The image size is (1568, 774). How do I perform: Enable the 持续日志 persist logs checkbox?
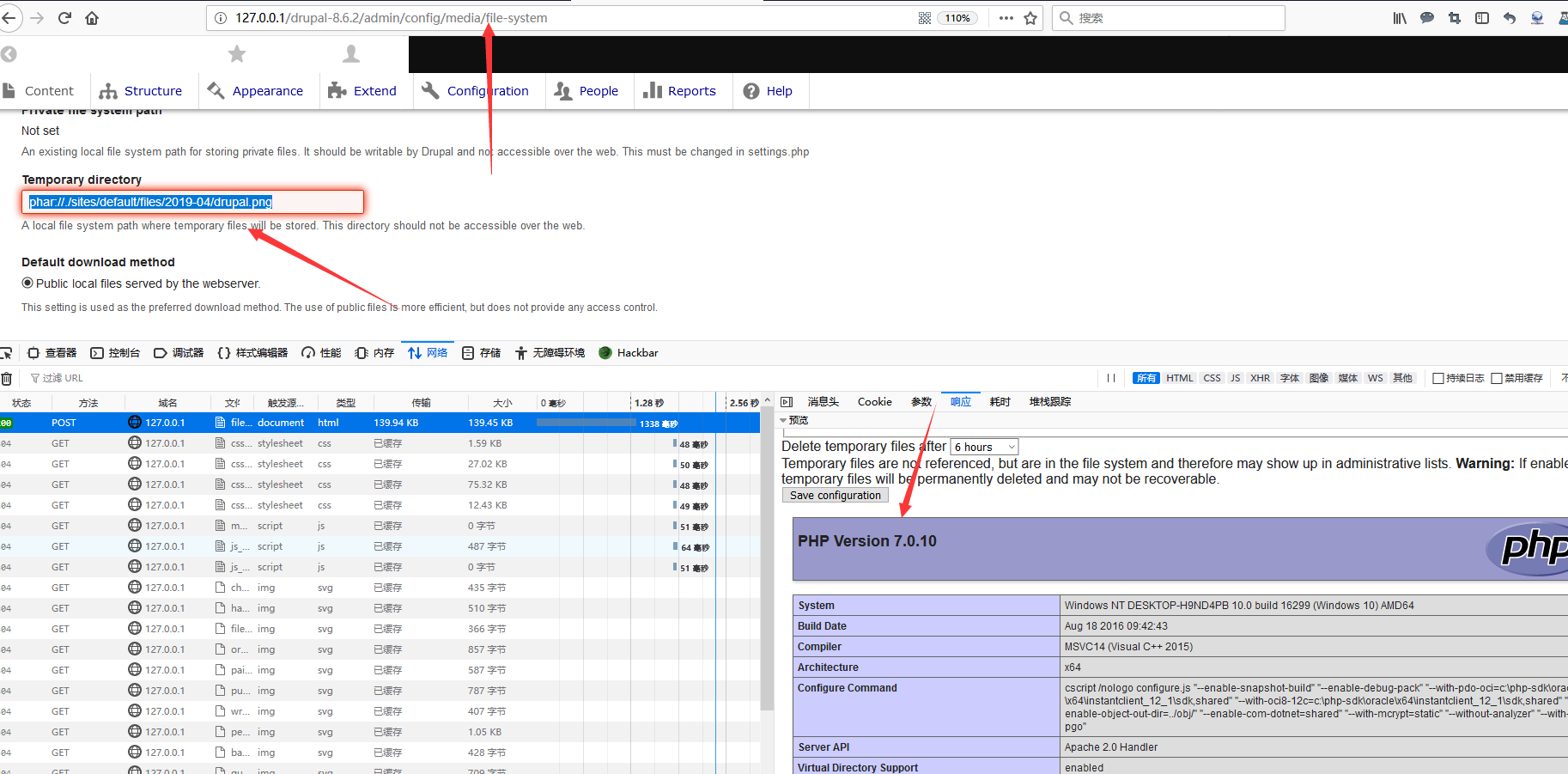coord(1438,378)
